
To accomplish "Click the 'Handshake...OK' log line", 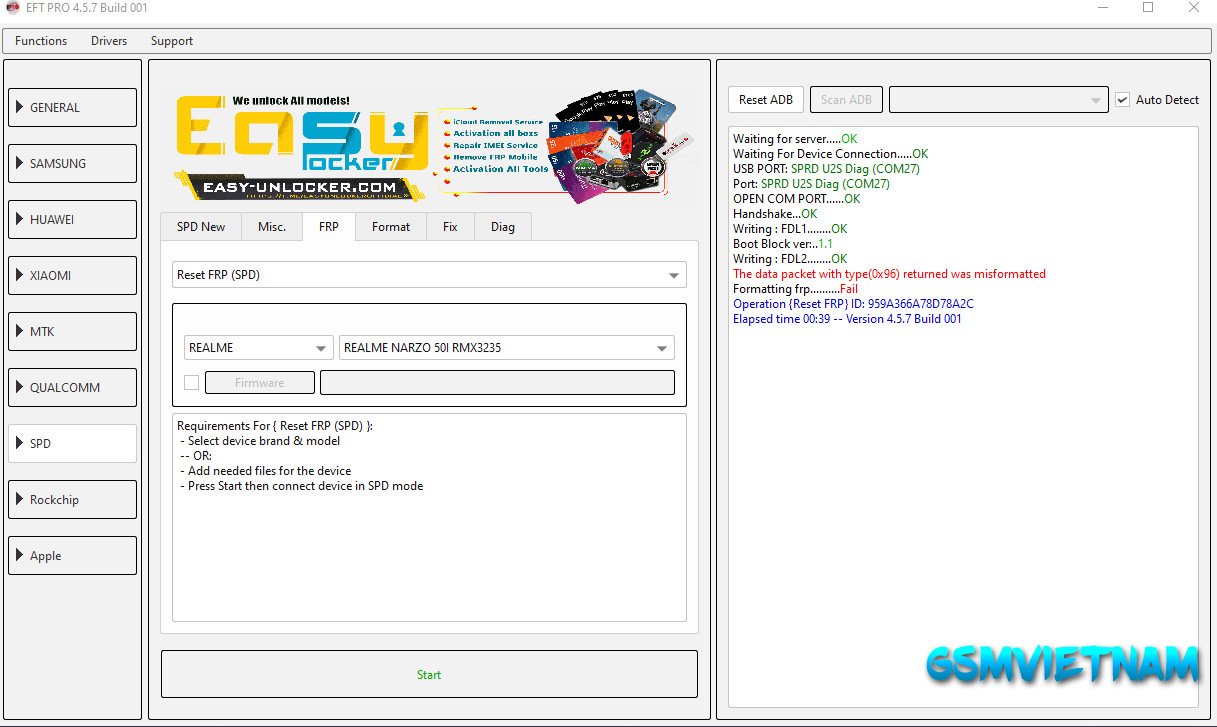I will 775,214.
